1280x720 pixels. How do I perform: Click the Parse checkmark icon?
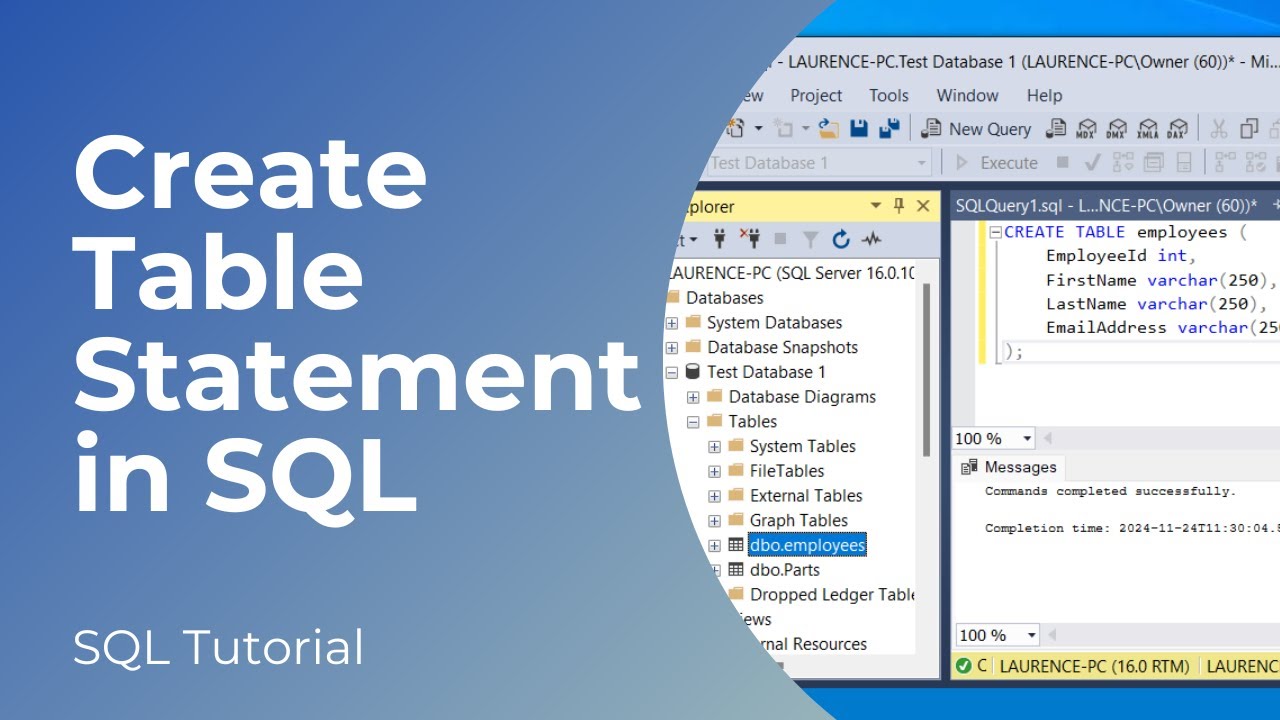click(1092, 162)
